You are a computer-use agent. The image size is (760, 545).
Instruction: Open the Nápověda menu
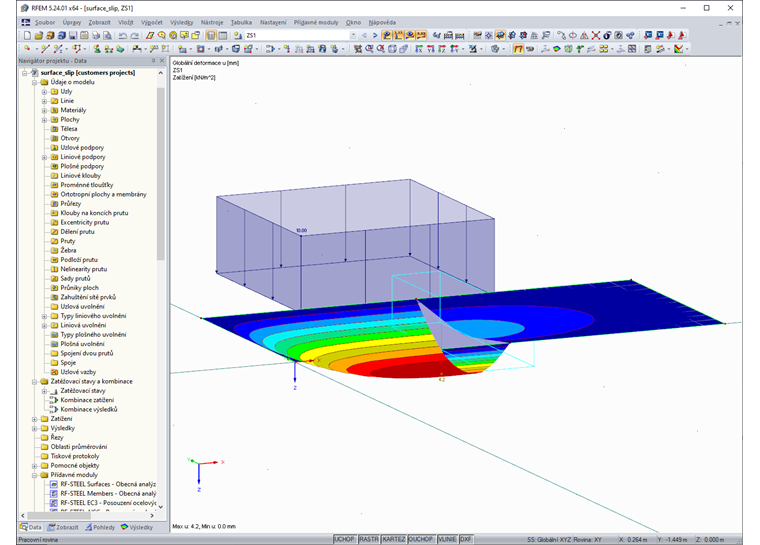click(x=382, y=22)
